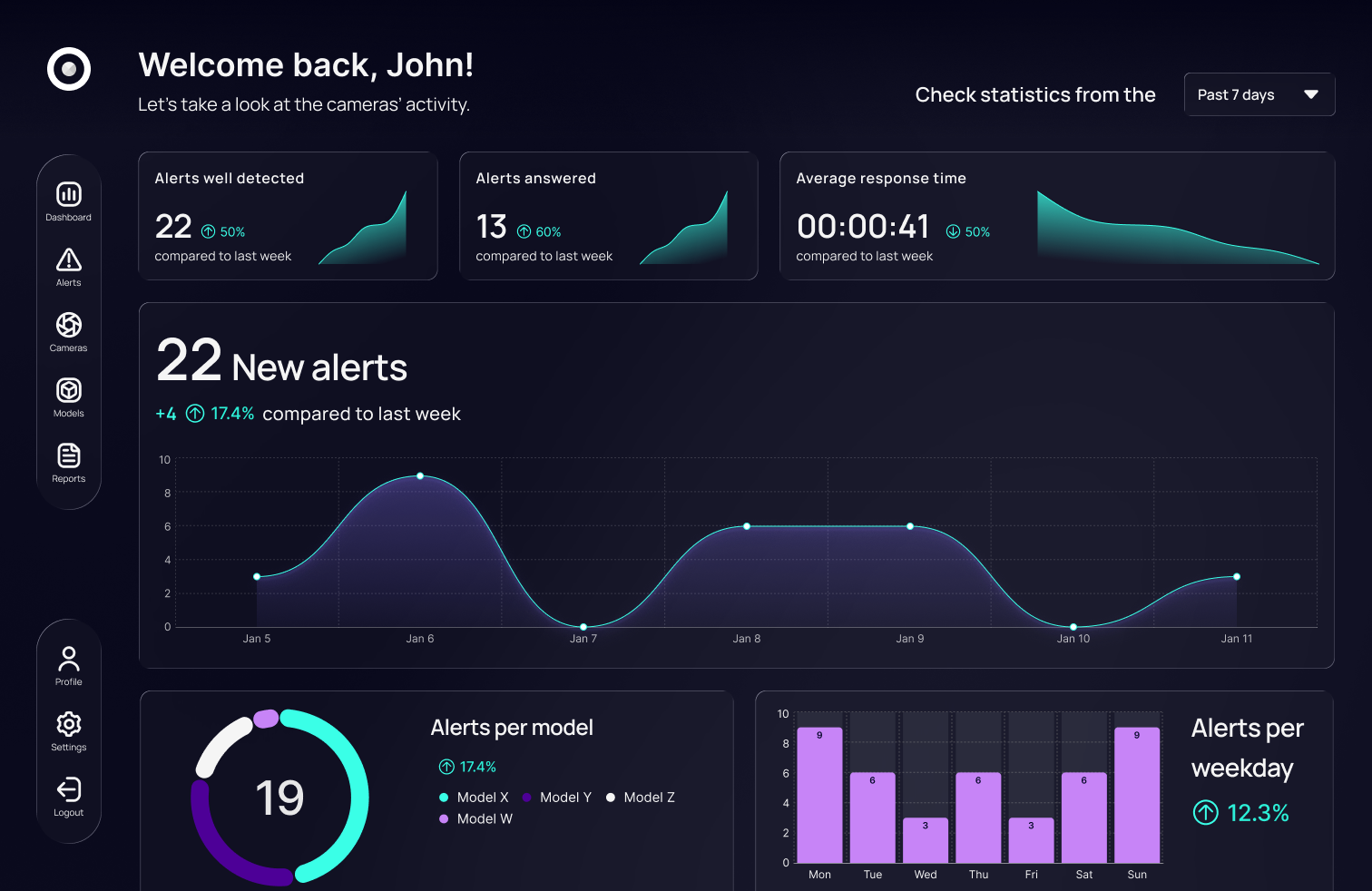This screenshot has width=1372, height=891.
Task: Click the Alerts well detected card
Action: [287, 216]
